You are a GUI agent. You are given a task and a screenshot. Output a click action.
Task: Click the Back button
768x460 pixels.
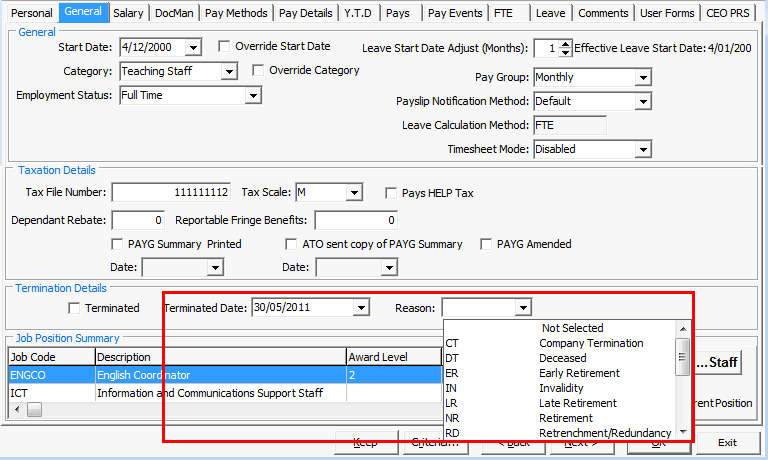(514, 444)
